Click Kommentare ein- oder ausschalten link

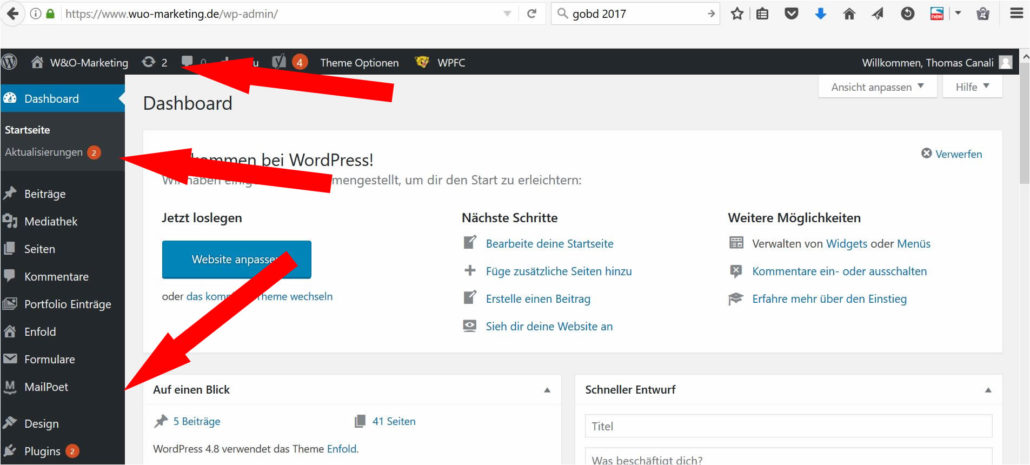(840, 271)
